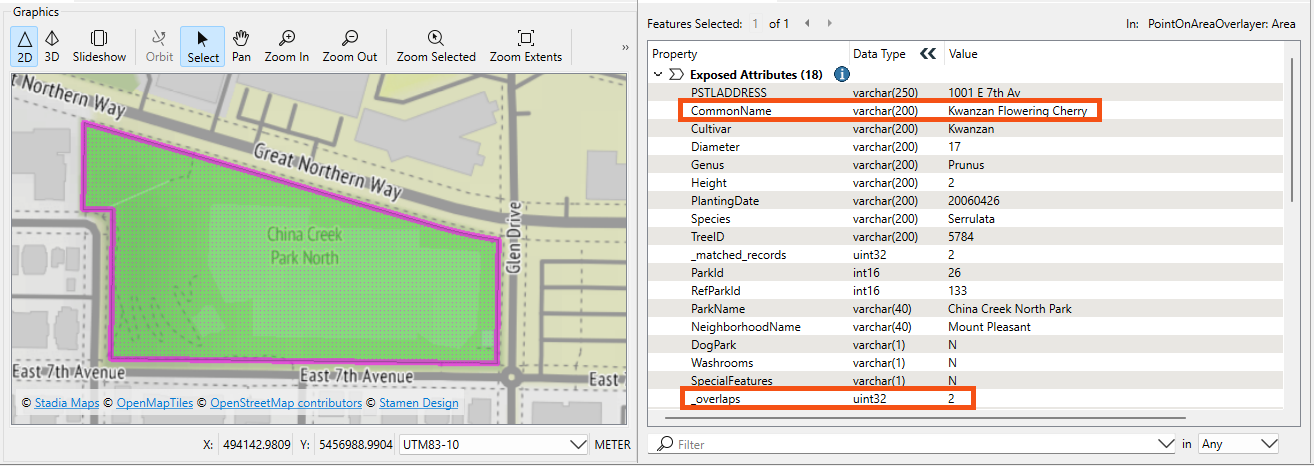1314x466 pixels.
Task: Switch to 2D view mode
Action: 25,46
